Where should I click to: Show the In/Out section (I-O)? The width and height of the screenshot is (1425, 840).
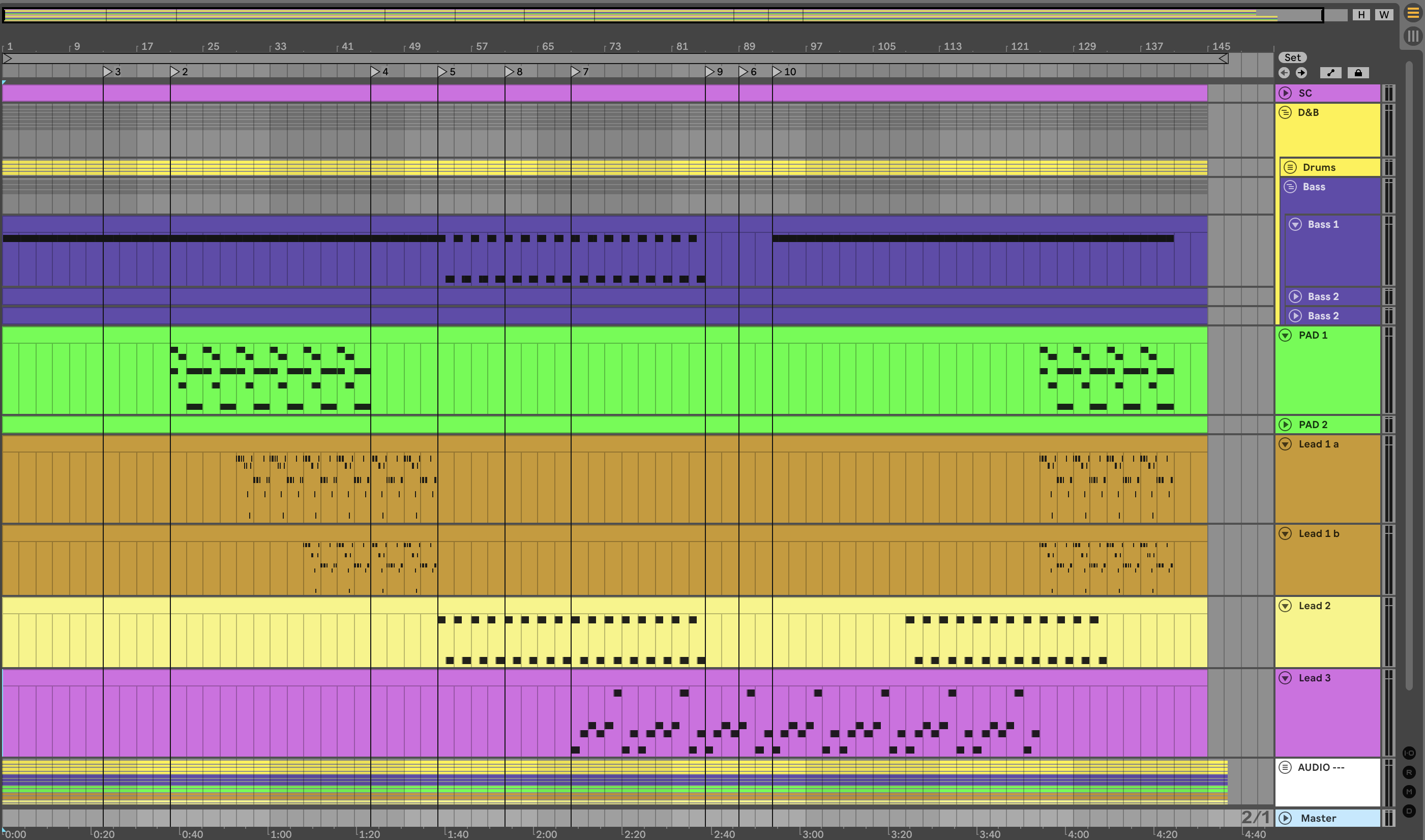[x=1409, y=753]
